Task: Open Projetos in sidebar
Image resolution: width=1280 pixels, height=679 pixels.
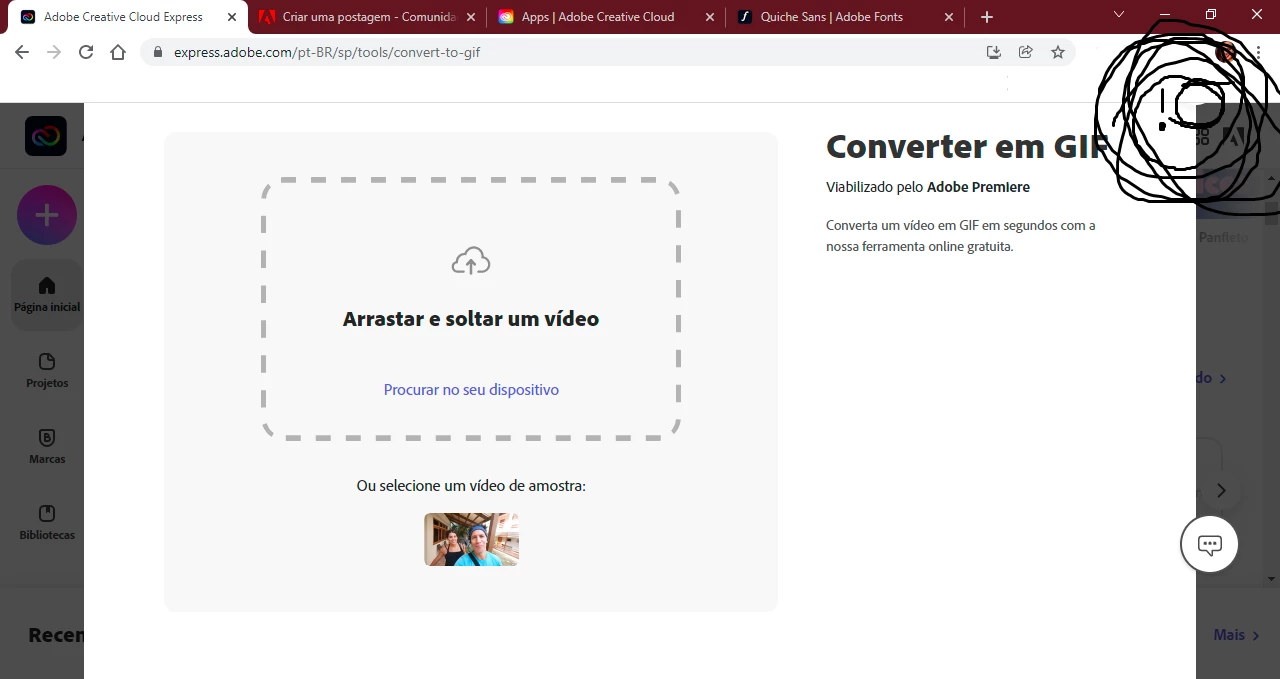Action: [47, 370]
